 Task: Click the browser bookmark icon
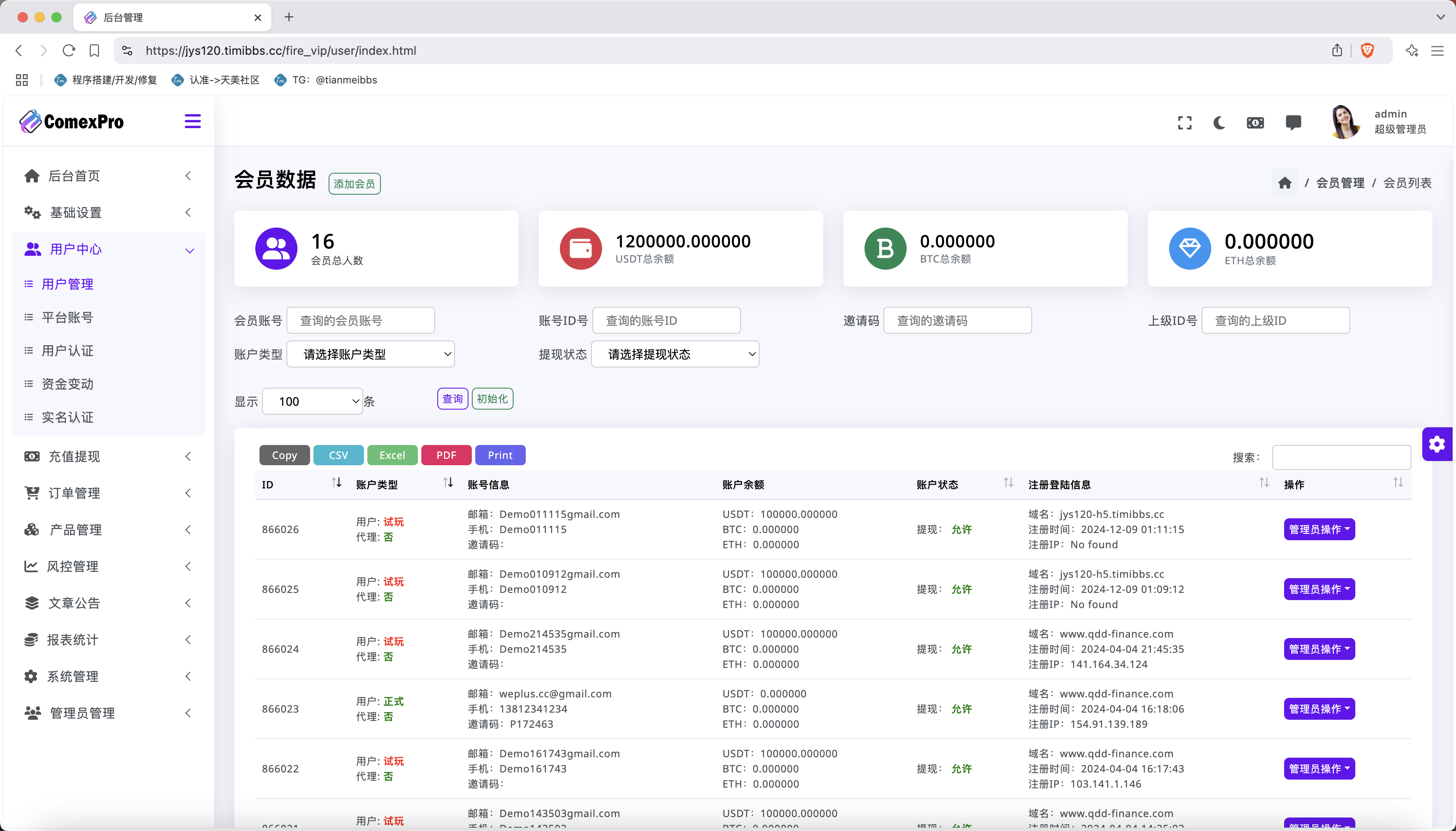pyautogui.click(x=95, y=51)
